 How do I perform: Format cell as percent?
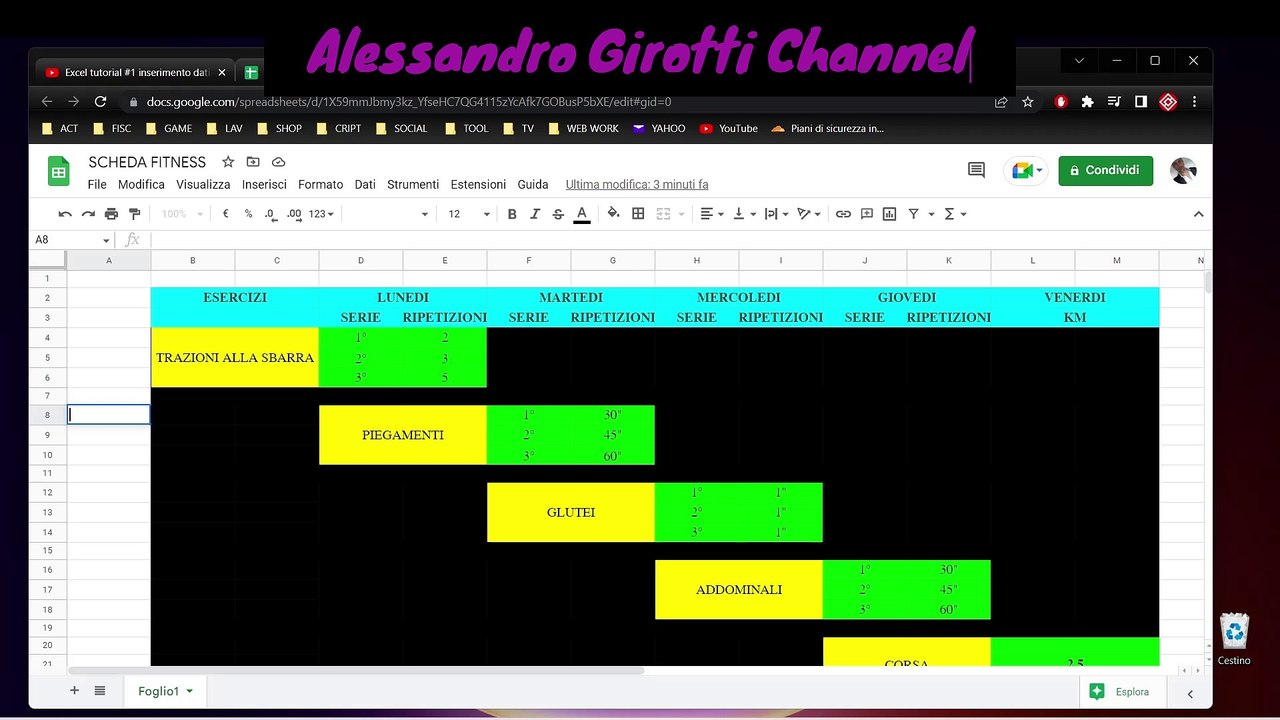pyautogui.click(x=248, y=214)
